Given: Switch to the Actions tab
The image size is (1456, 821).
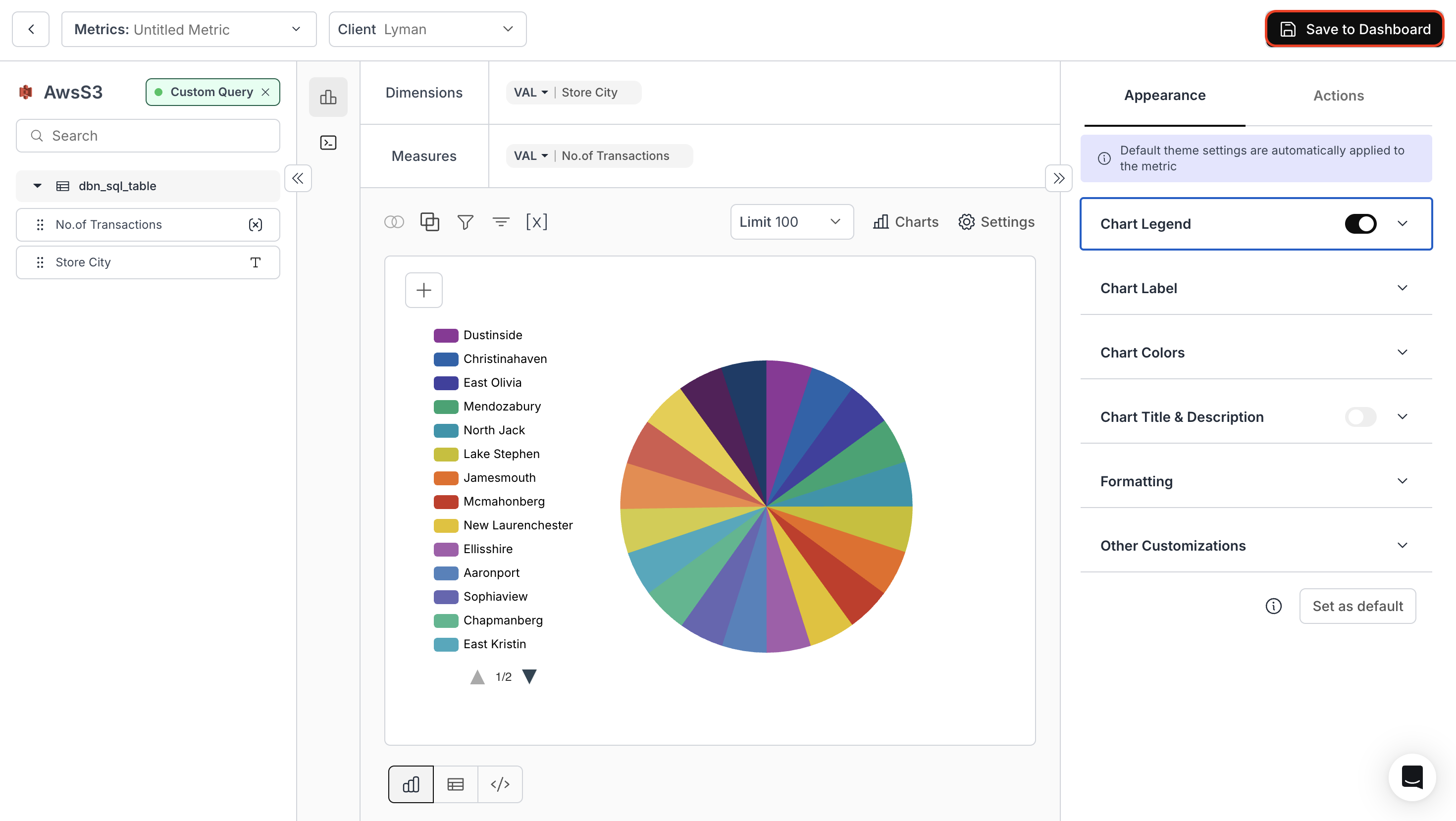Looking at the screenshot, I should click(1338, 96).
